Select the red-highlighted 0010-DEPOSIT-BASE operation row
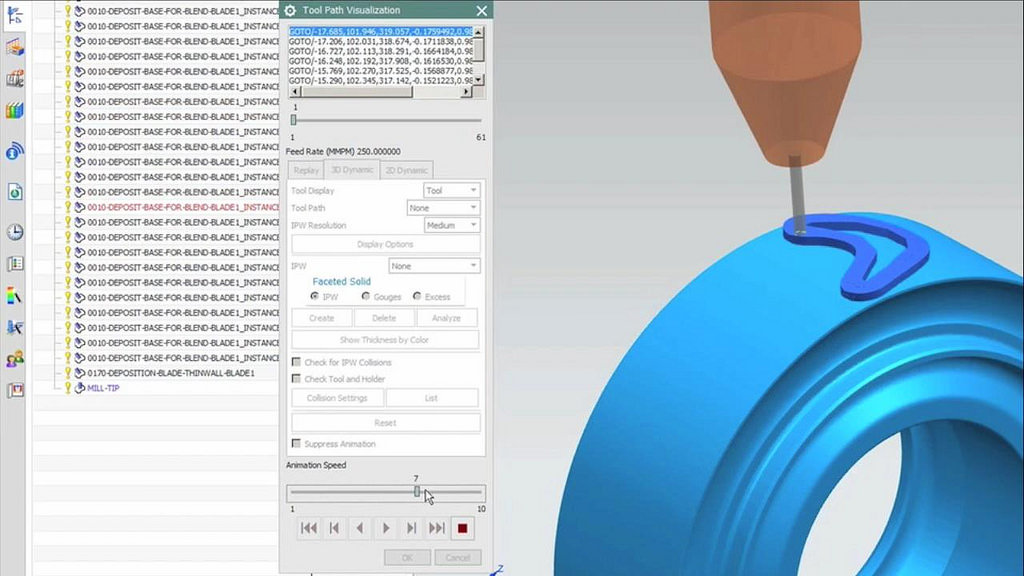 (x=183, y=207)
